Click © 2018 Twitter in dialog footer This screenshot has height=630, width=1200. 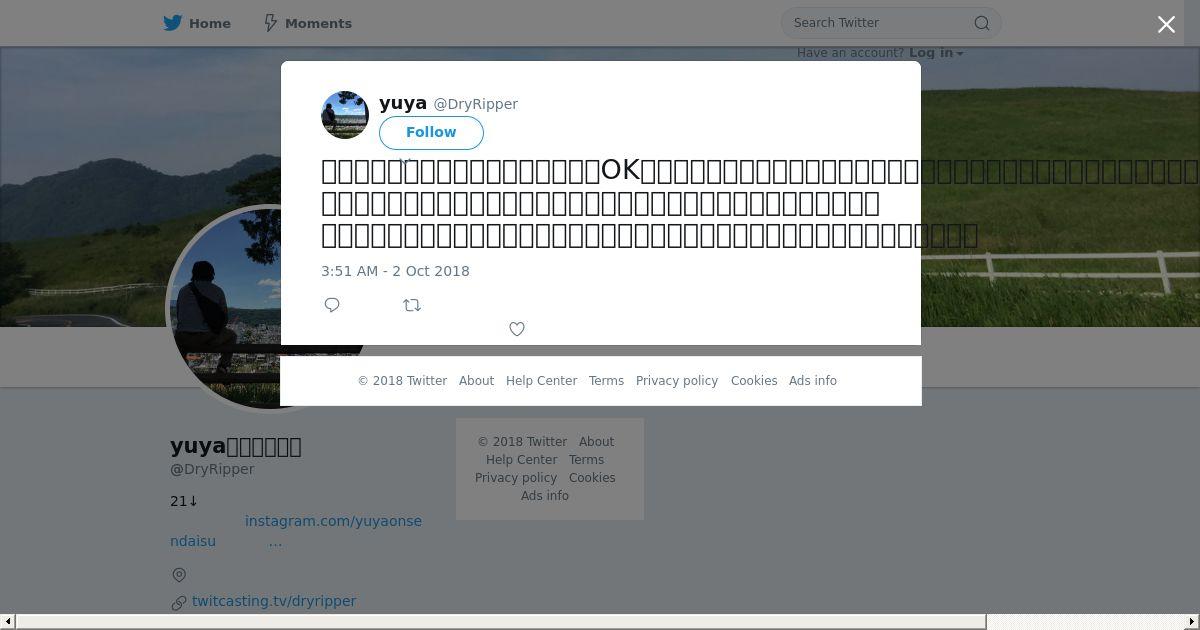[x=402, y=381]
